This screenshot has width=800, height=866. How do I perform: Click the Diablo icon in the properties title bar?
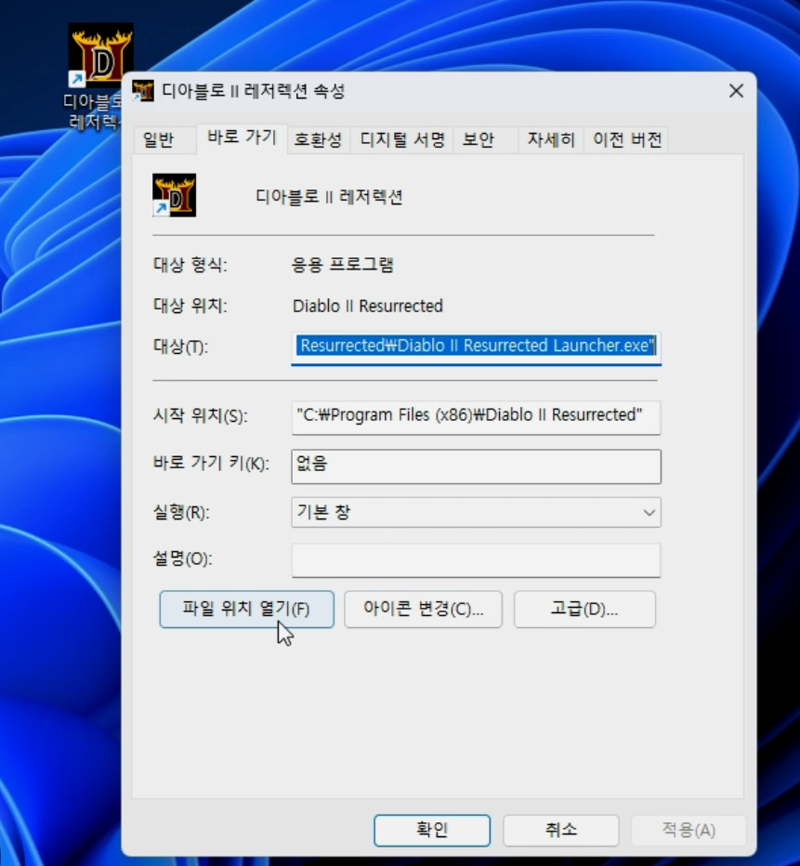[143, 91]
